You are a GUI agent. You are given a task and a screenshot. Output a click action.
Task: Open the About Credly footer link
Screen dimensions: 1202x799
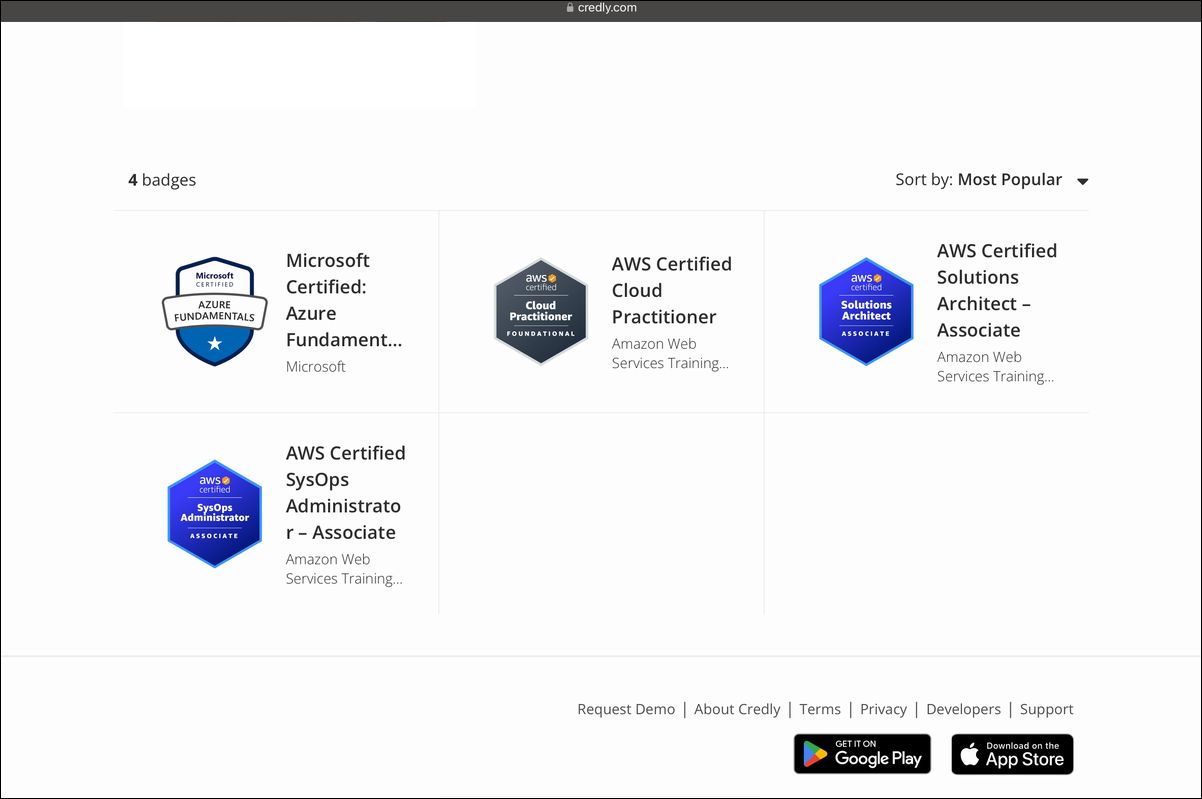click(x=737, y=709)
